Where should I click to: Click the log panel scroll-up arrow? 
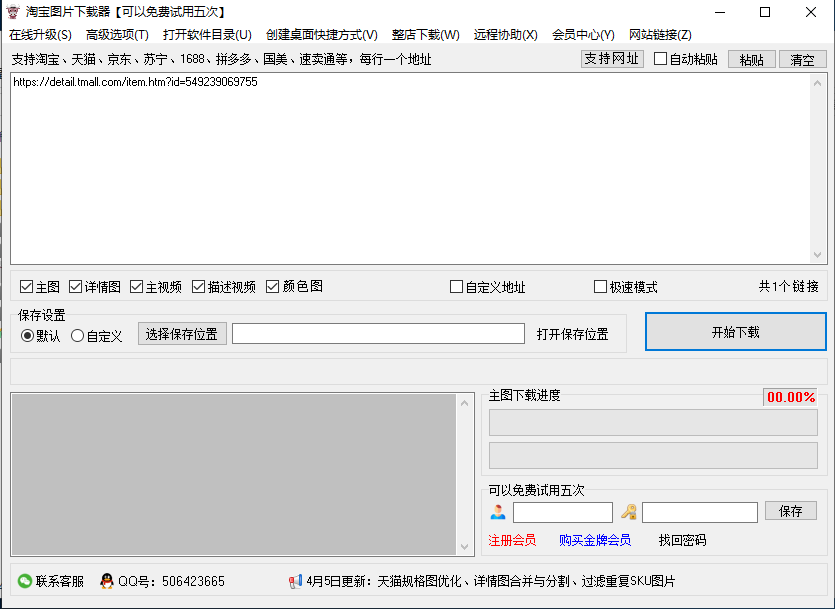pyautogui.click(x=464, y=403)
